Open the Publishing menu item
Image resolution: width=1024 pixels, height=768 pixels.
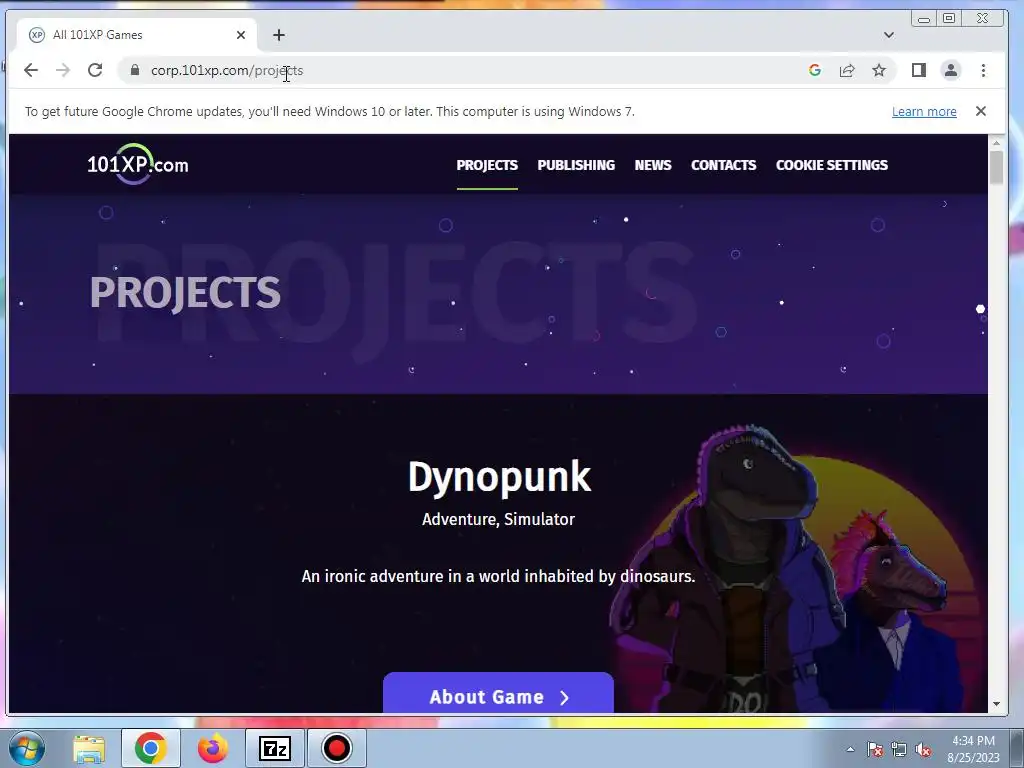tap(576, 165)
